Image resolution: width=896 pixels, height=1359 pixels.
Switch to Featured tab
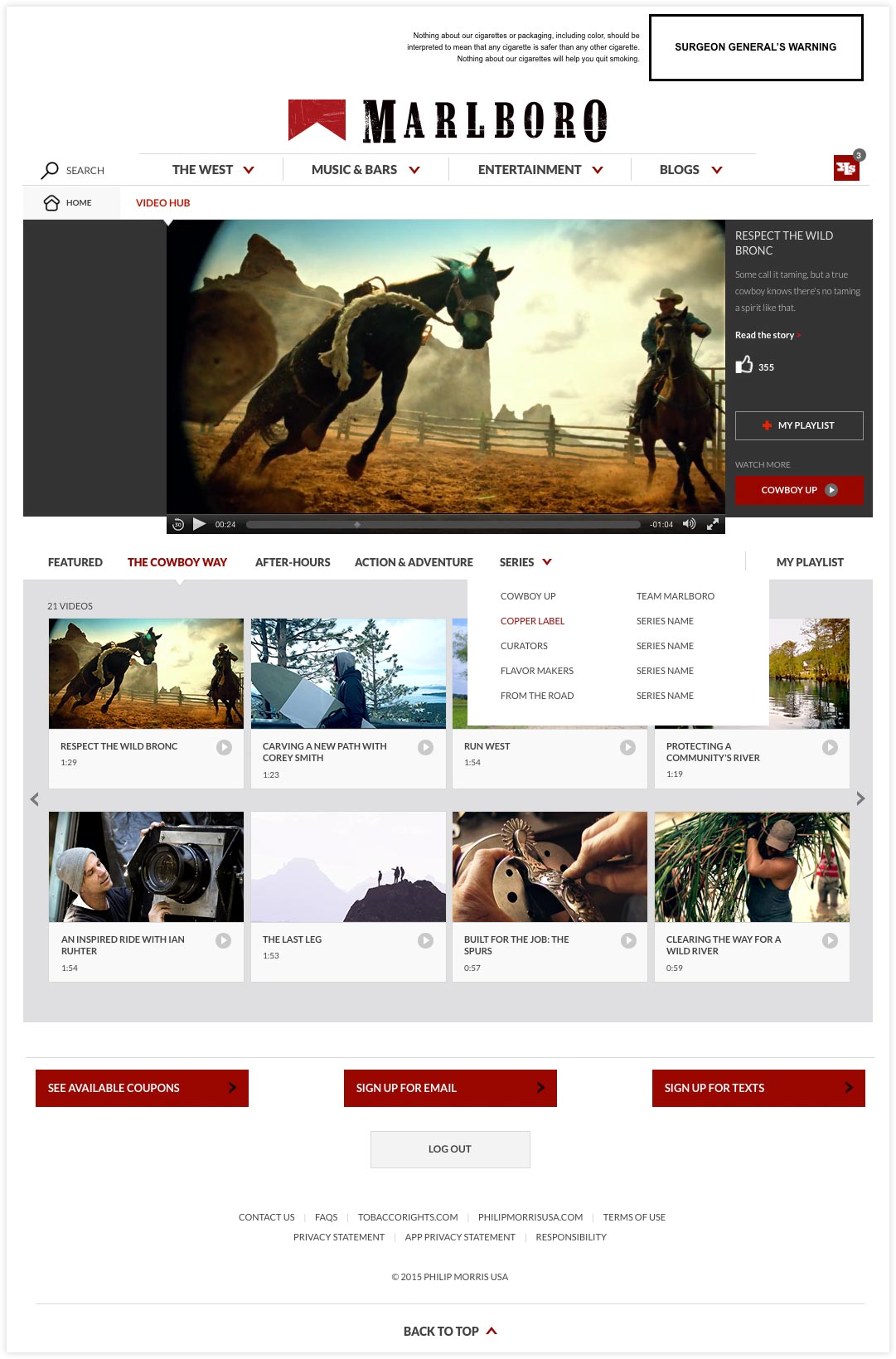pos(75,562)
